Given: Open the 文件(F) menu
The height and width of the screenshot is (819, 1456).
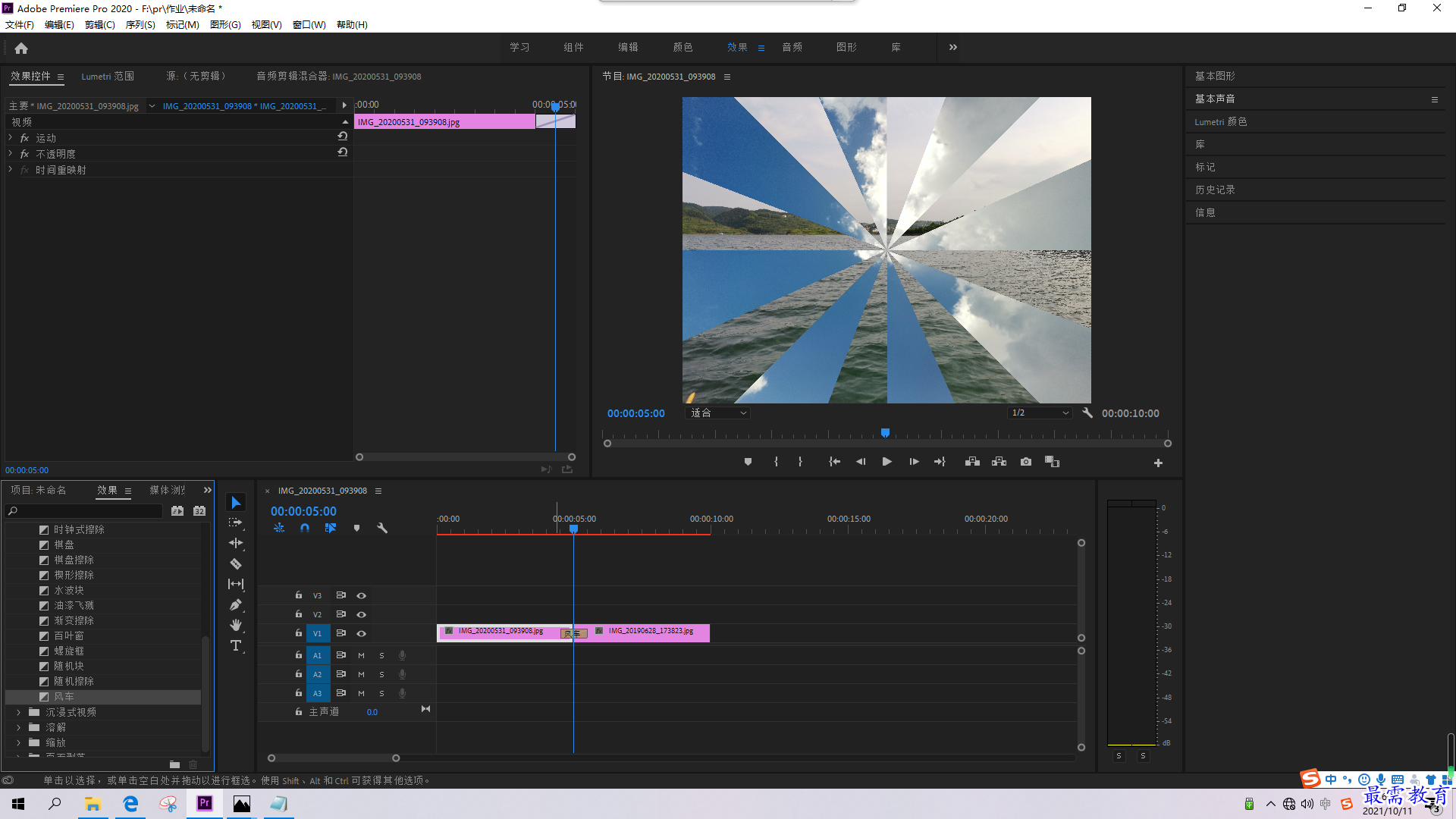Looking at the screenshot, I should (x=20, y=25).
